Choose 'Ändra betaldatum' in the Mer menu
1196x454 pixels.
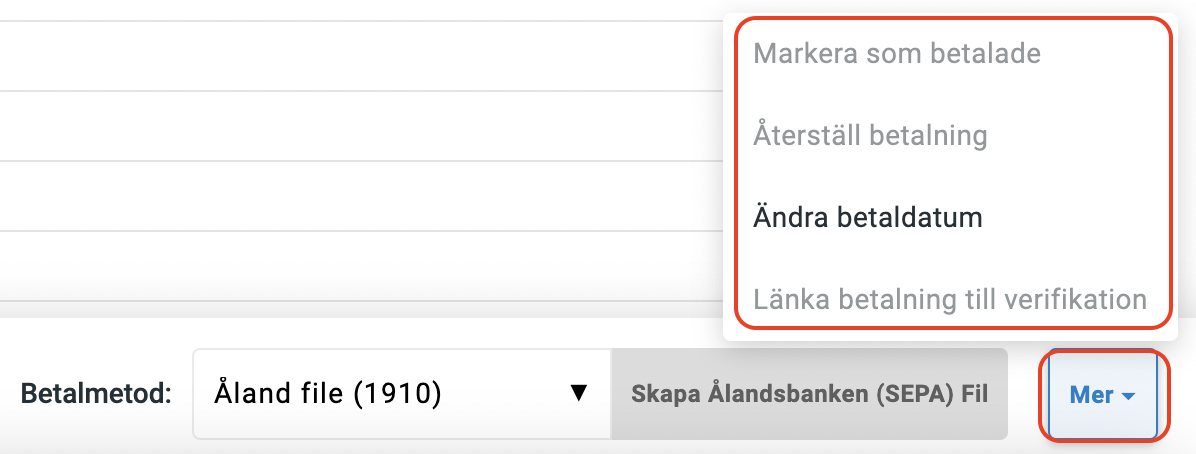[868, 217]
